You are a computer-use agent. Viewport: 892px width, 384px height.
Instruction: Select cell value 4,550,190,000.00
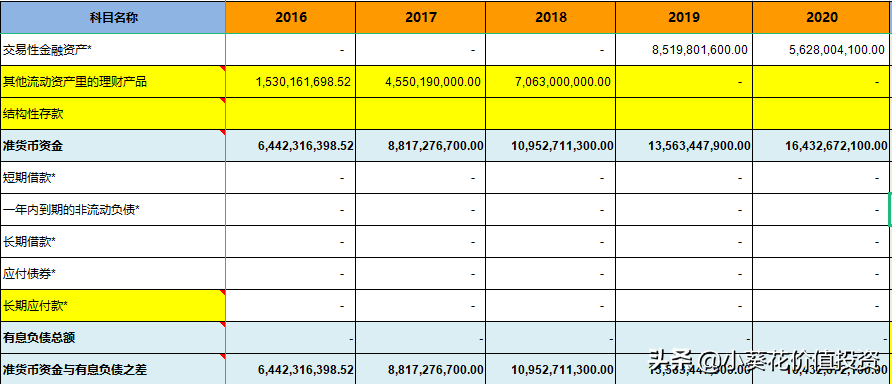click(x=433, y=82)
